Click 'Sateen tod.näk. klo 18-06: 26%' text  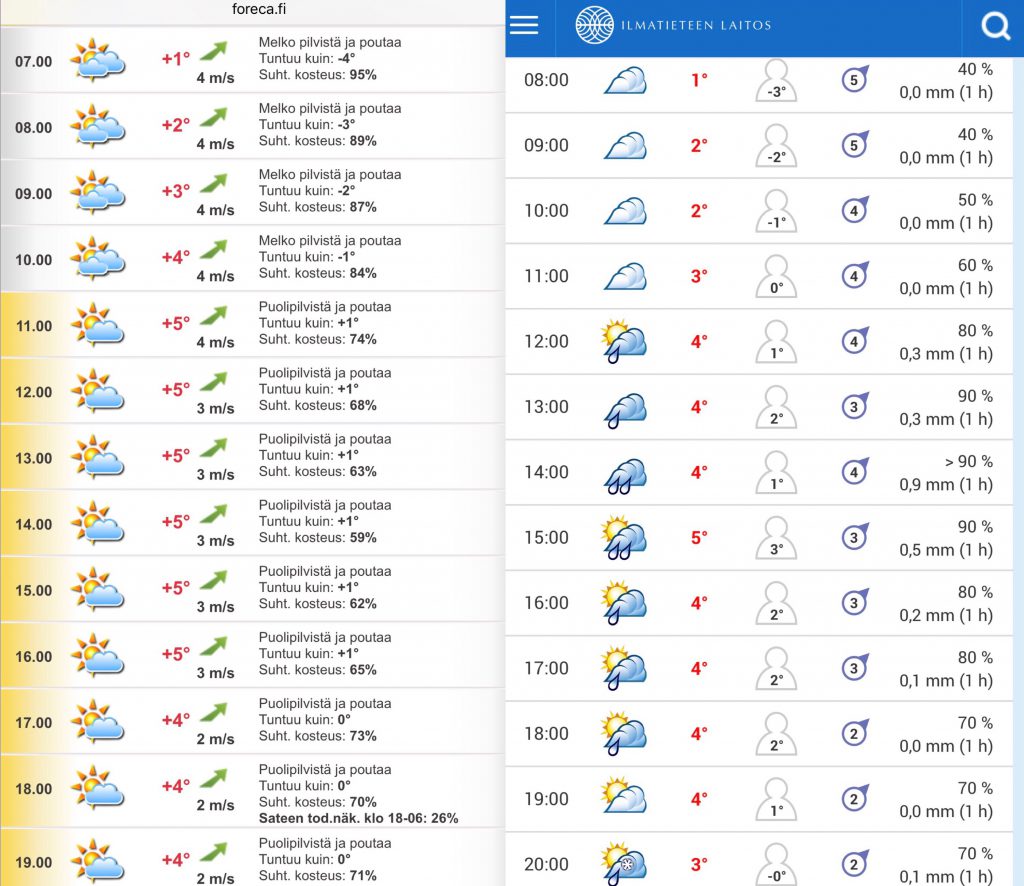(x=359, y=818)
